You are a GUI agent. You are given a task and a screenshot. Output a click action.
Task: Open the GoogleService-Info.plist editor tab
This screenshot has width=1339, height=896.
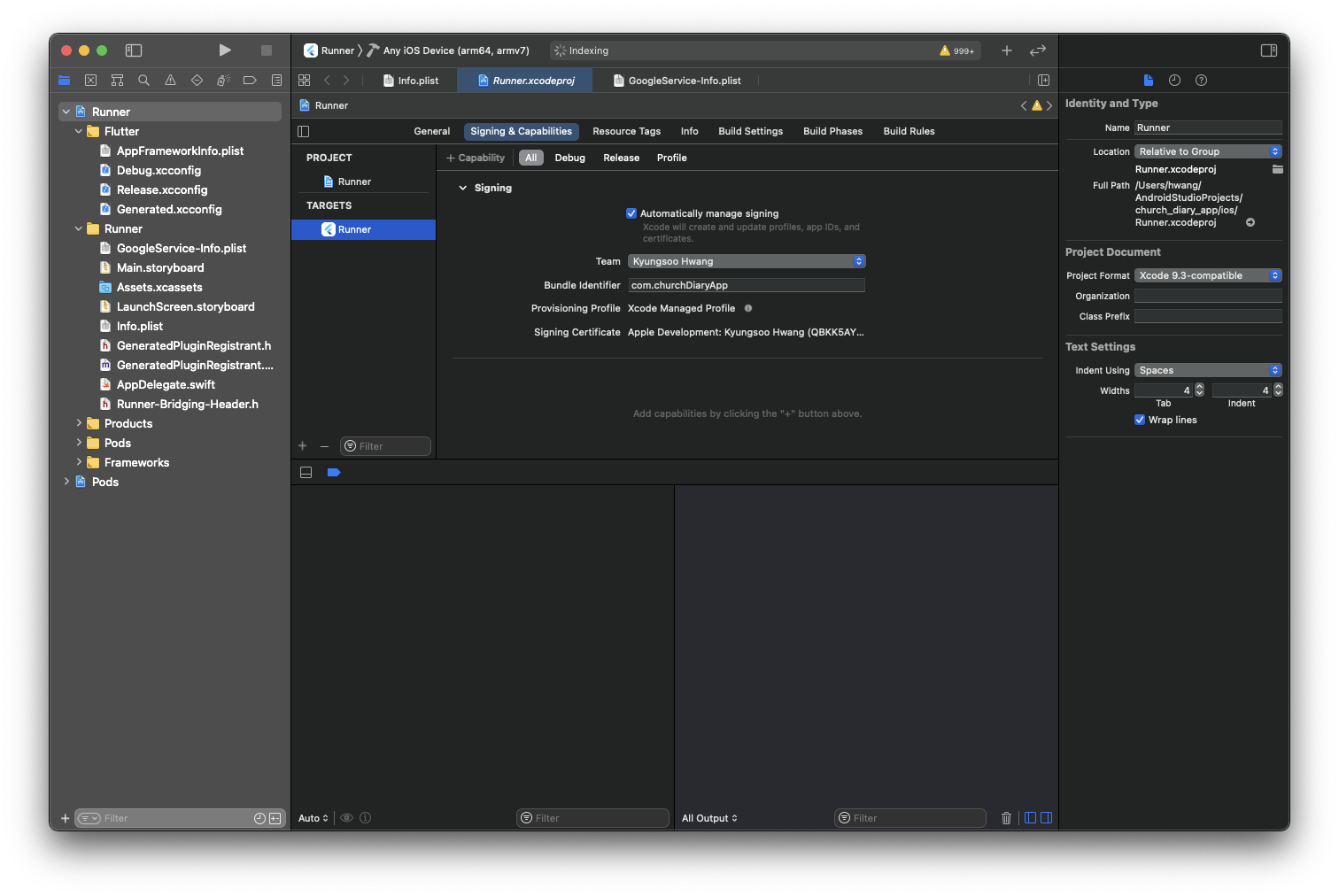tap(677, 81)
